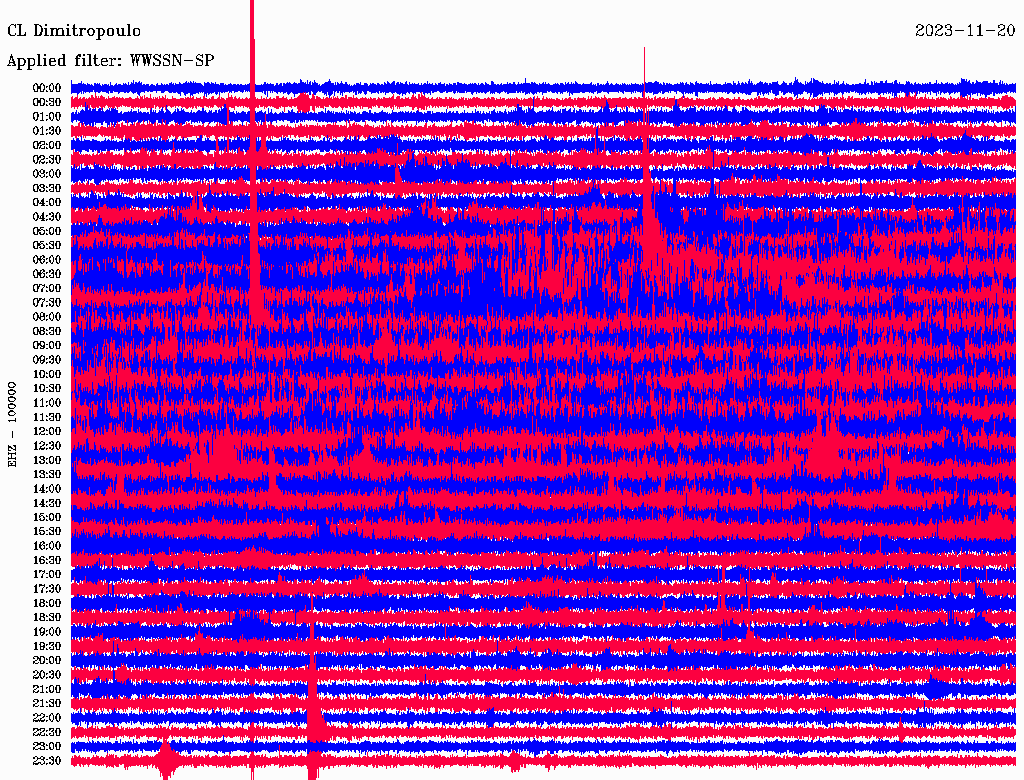
Task: Click the 00:00 time label
Action: [47, 88]
